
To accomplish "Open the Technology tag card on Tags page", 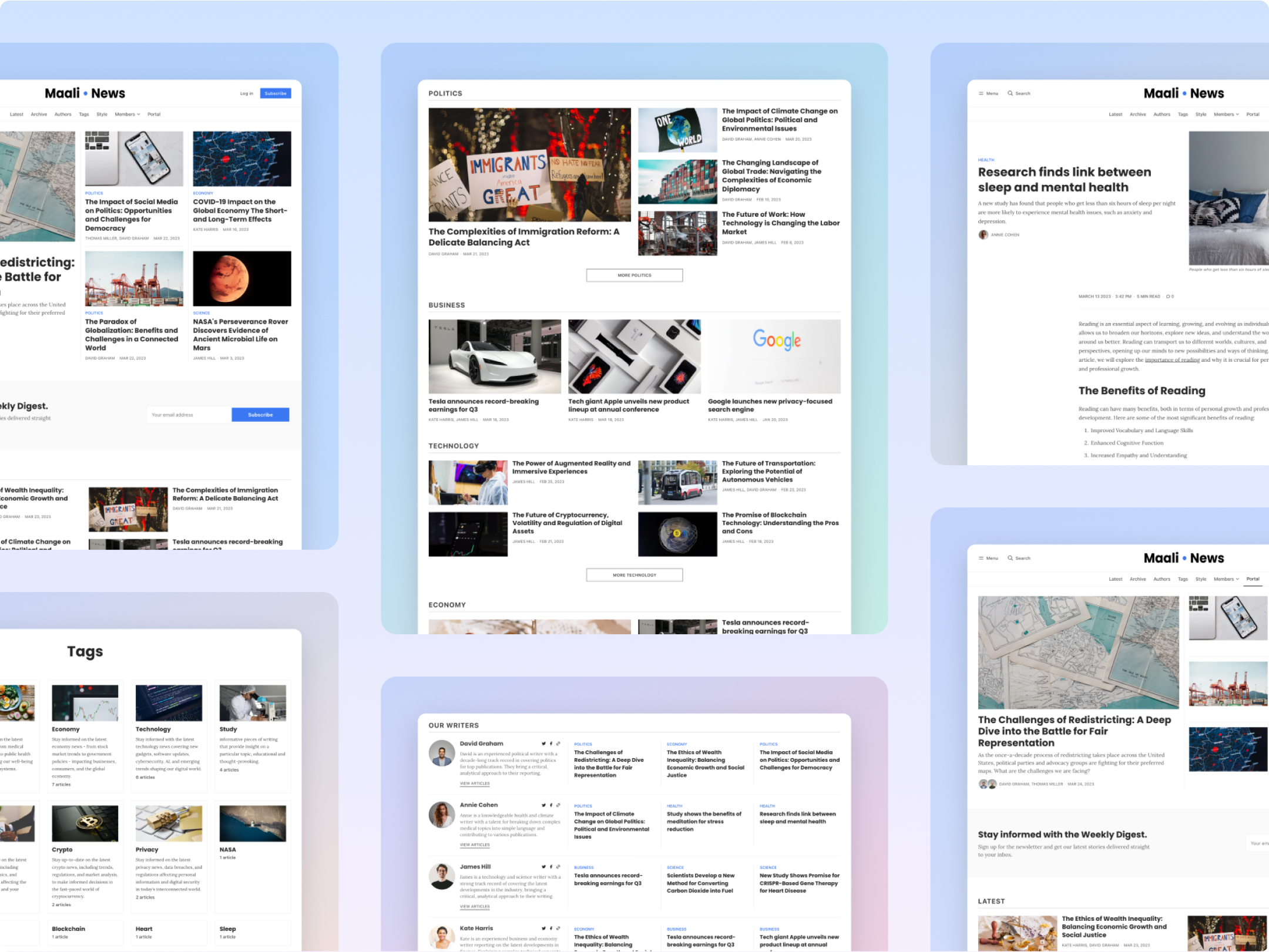I will coord(169,736).
